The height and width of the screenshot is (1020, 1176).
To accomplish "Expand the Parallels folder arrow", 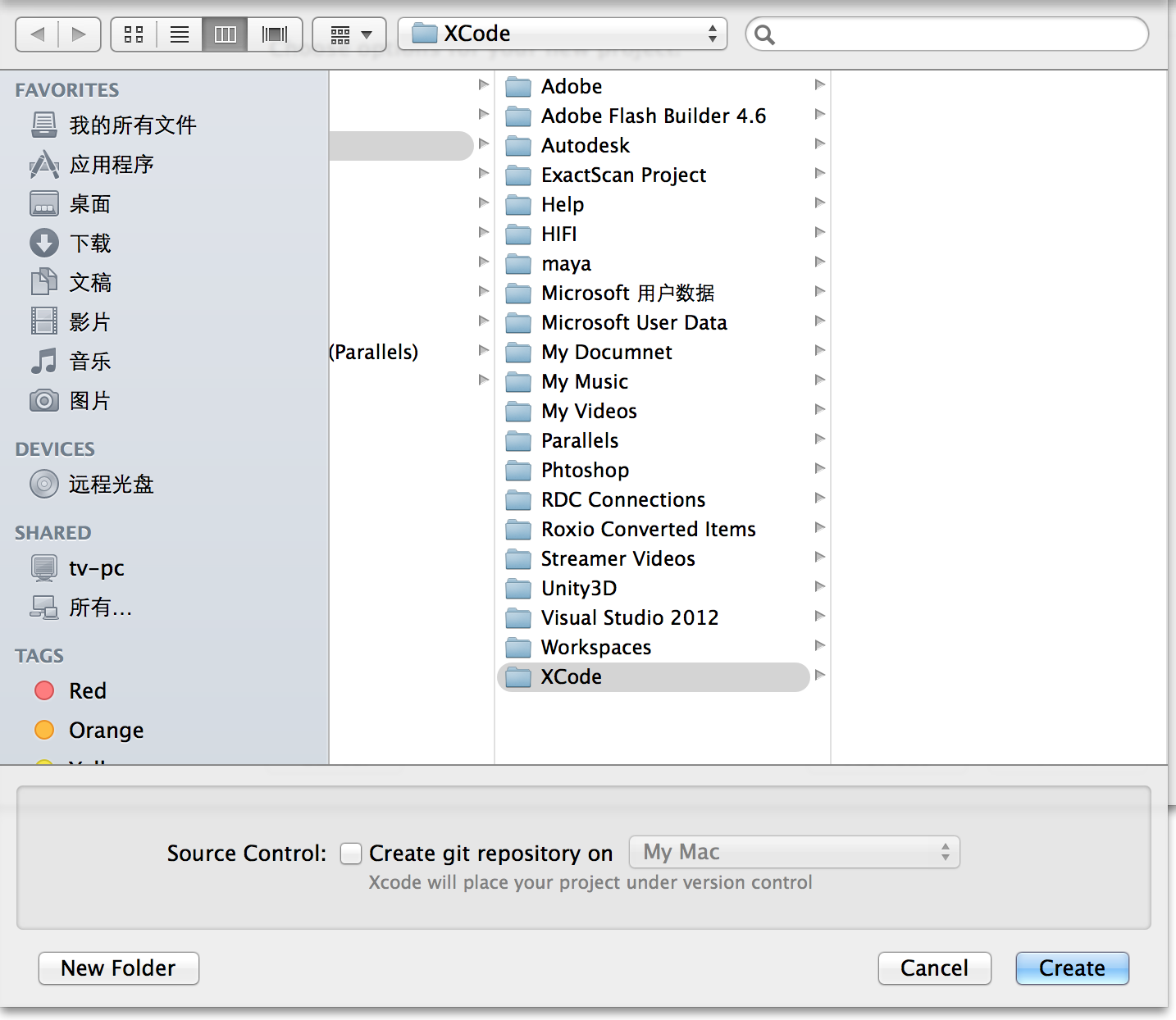I will 819,439.
